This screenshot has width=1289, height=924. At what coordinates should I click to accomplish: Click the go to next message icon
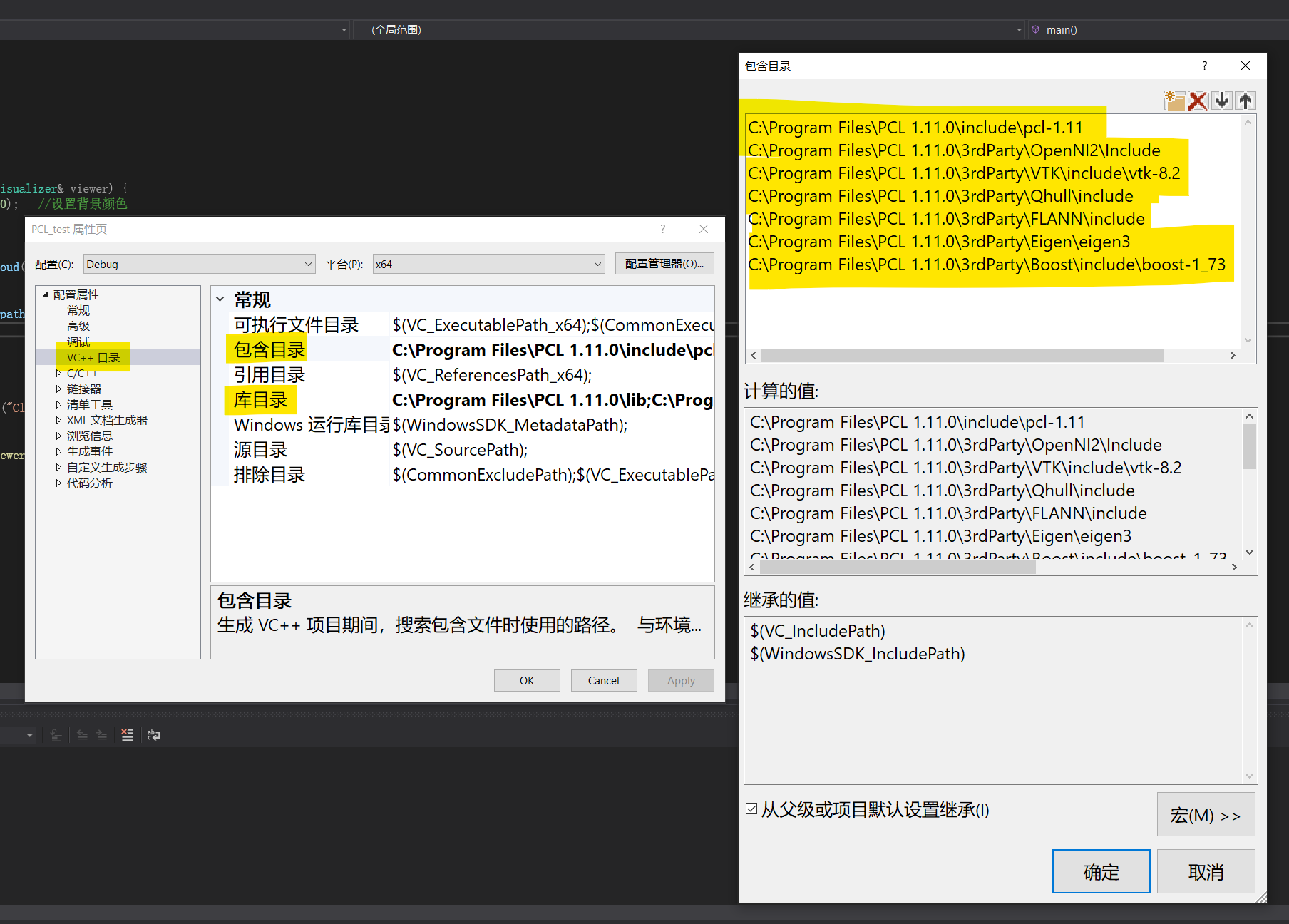pos(101,735)
